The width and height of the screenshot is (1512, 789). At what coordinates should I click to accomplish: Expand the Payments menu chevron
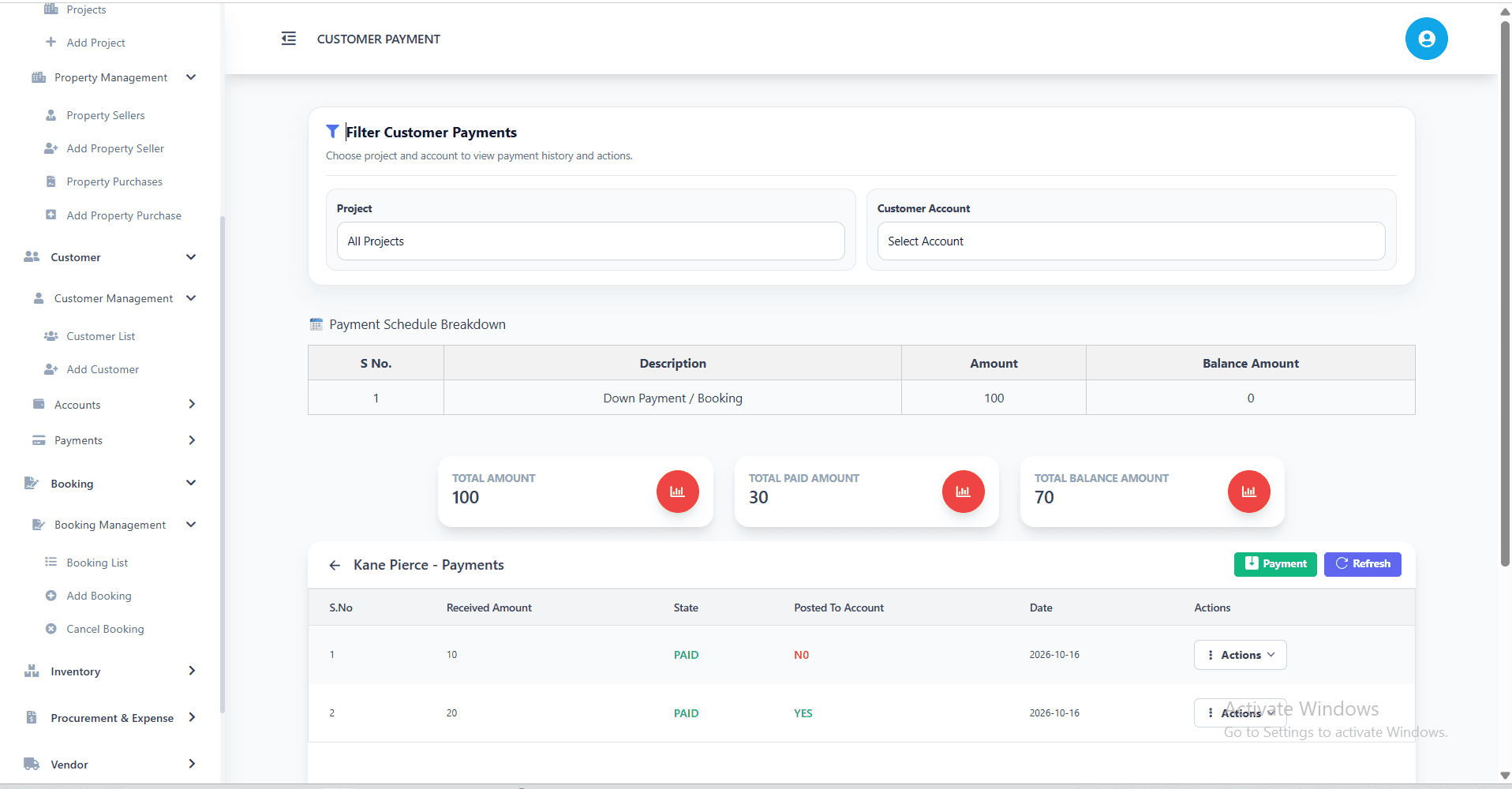coord(192,440)
